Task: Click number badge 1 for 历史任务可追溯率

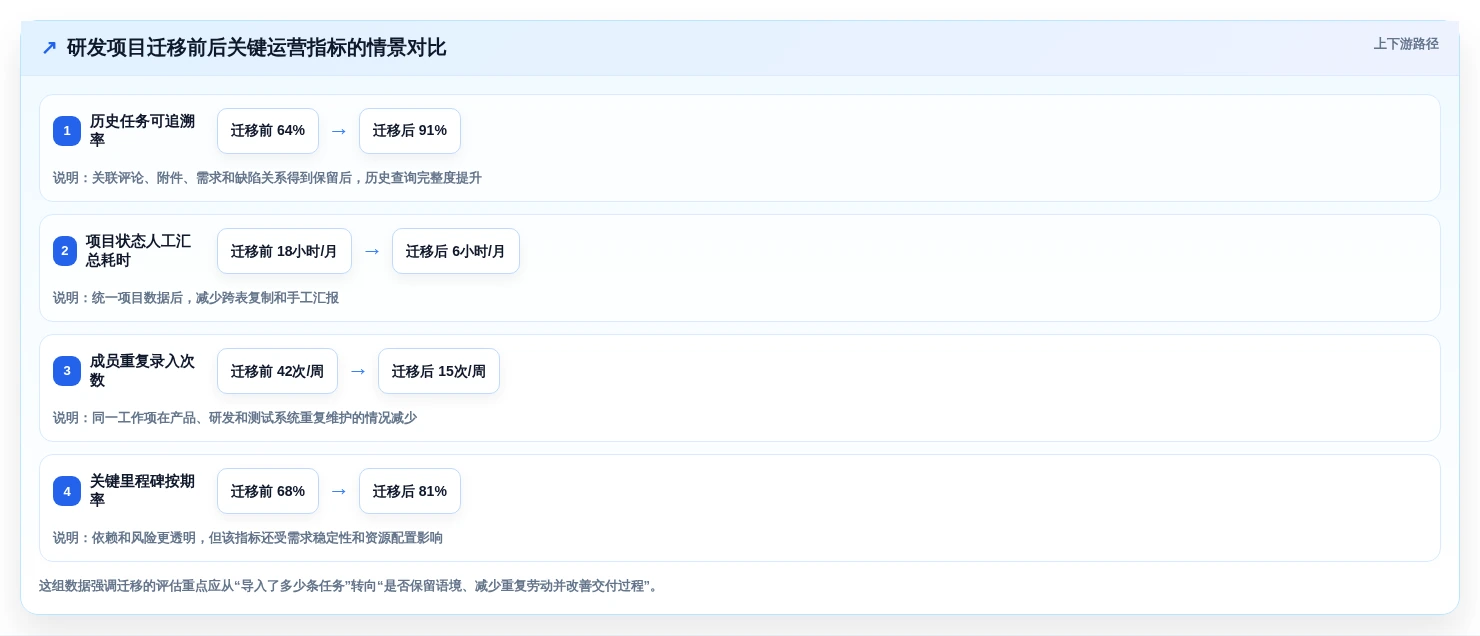Action: [67, 131]
